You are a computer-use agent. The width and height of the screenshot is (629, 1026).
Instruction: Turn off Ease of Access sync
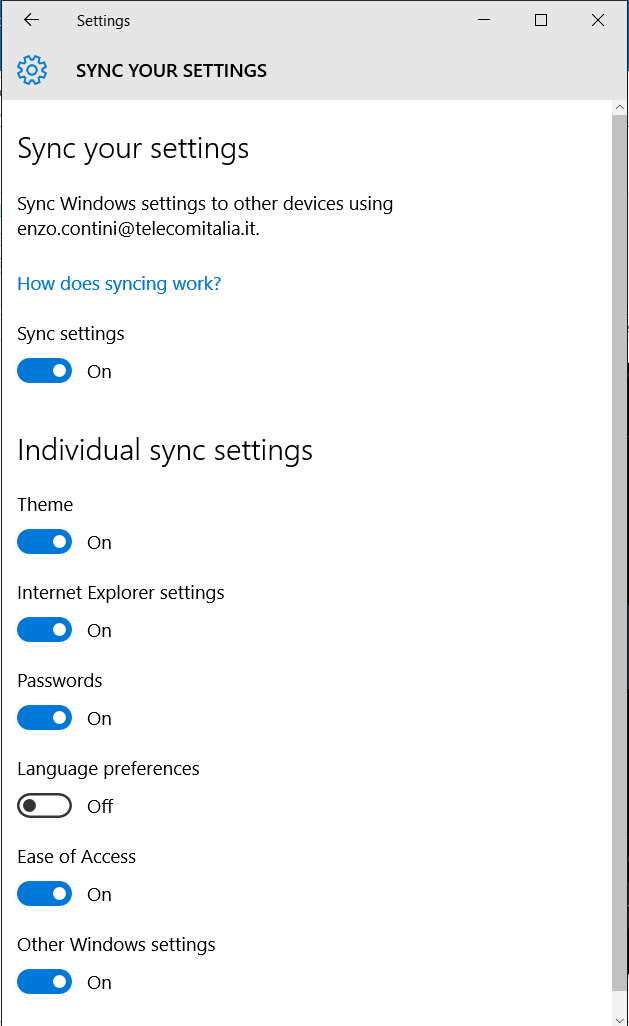click(x=45, y=894)
